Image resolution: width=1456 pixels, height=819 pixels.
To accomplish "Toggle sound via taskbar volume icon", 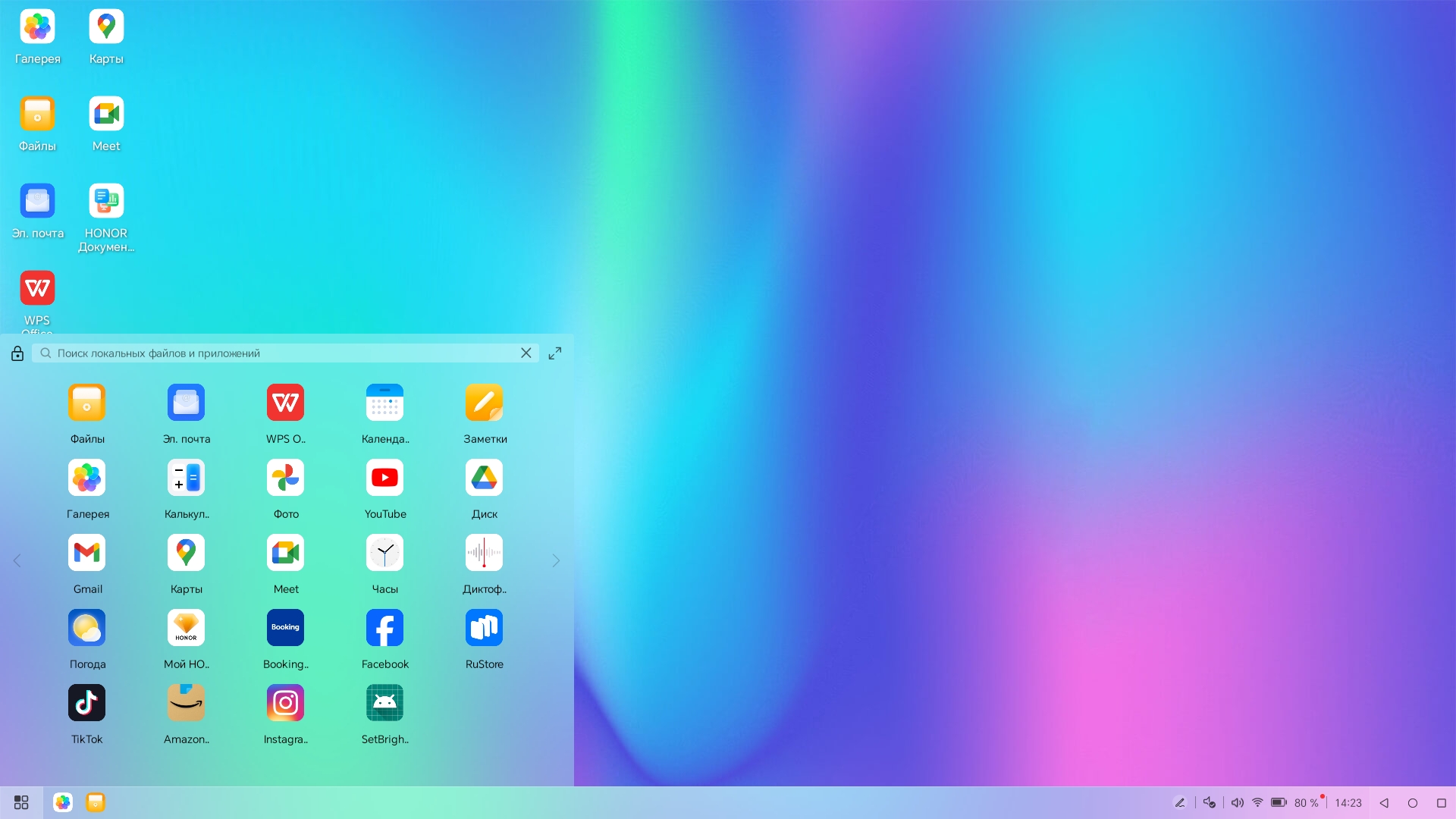I will coord(1237,802).
